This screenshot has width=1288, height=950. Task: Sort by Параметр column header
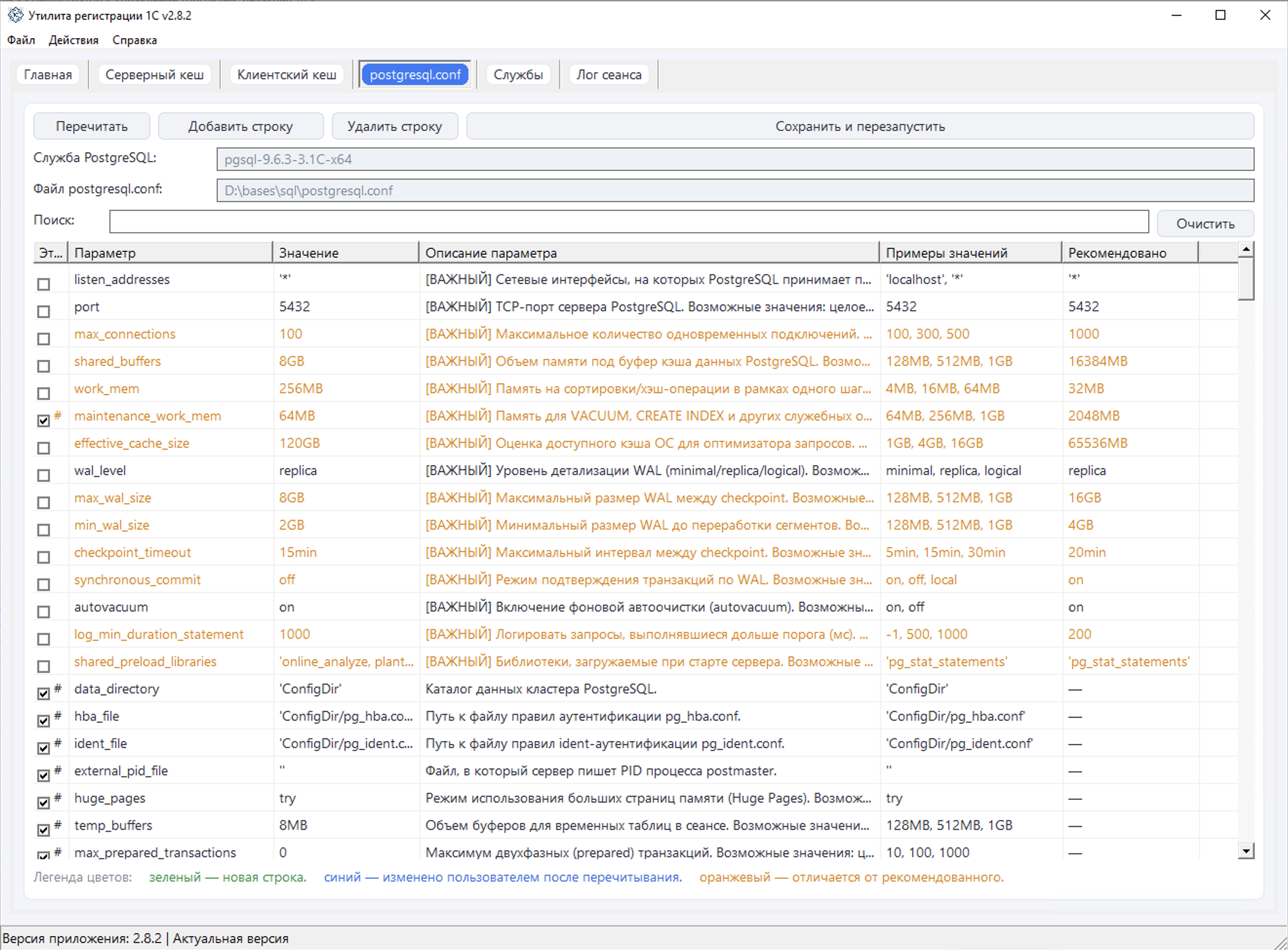coord(170,253)
